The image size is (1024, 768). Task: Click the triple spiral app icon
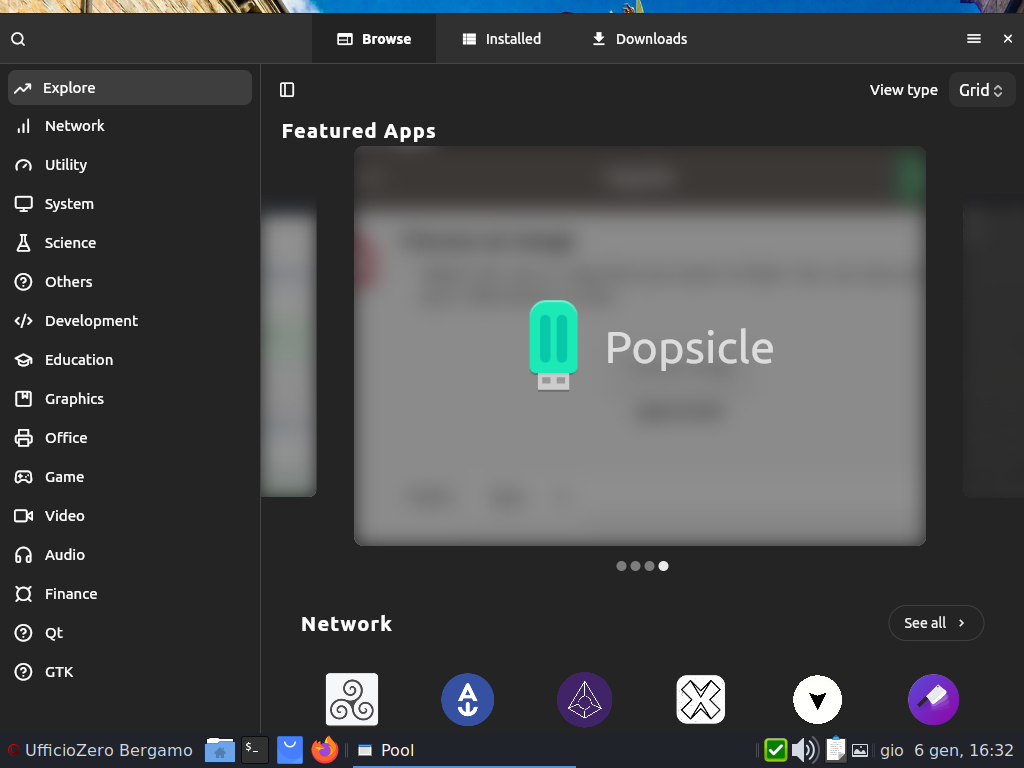click(352, 699)
